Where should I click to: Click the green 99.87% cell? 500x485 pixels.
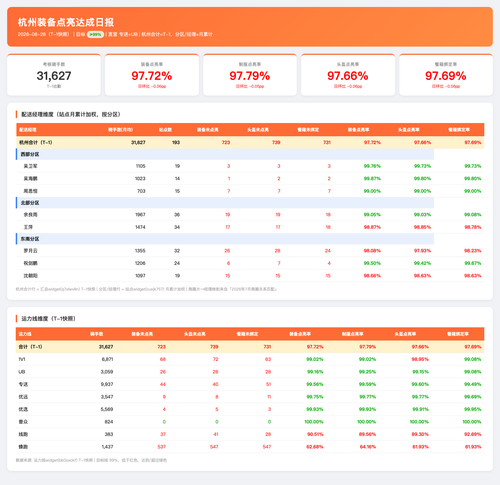click(x=372, y=179)
